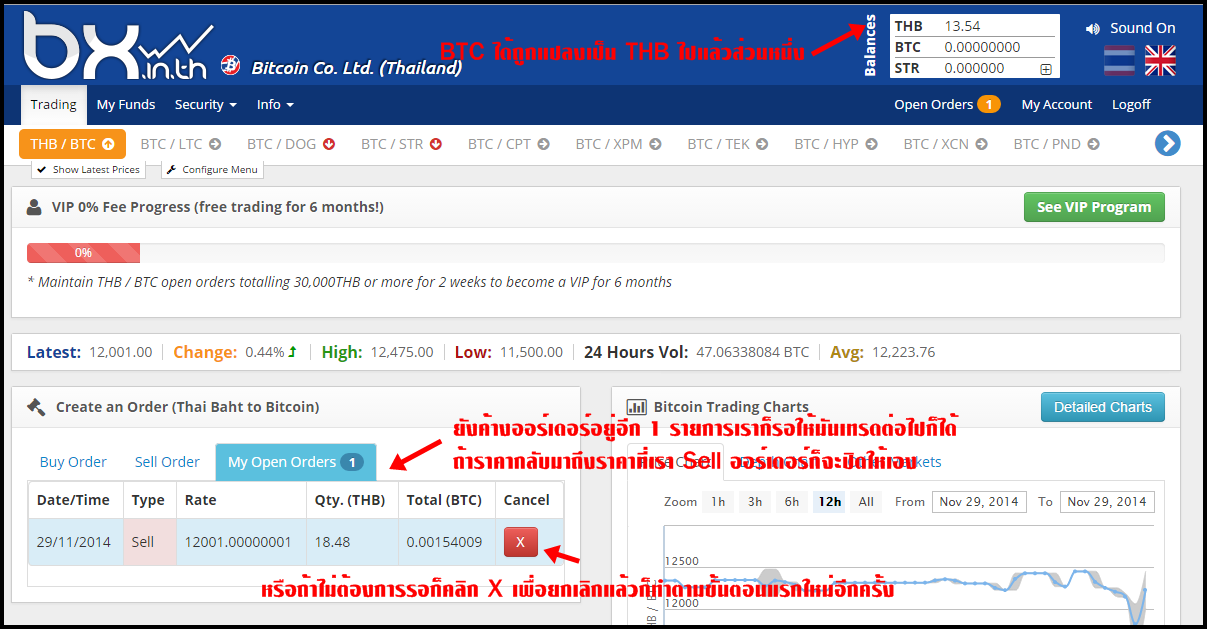Switch to the My Open Orders tab

tap(295, 462)
